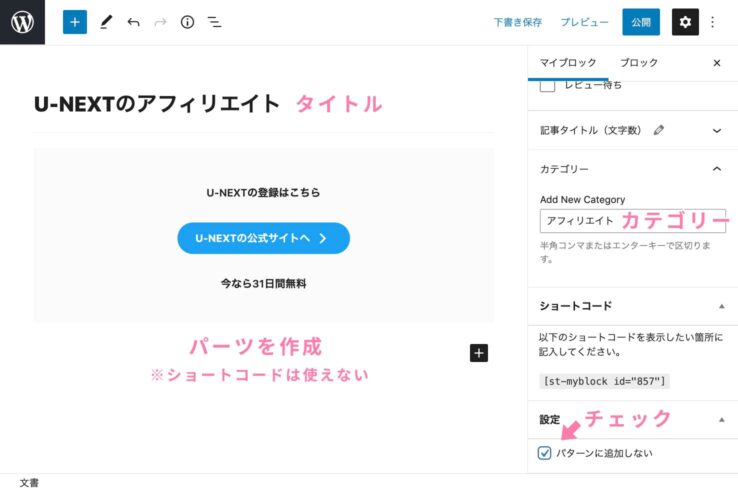
Task: Open the three-dot options menu
Action: (x=713, y=22)
